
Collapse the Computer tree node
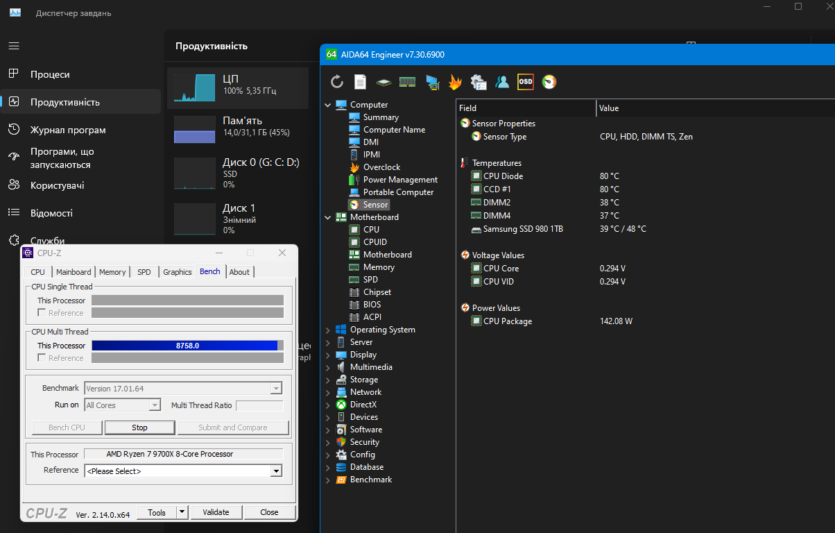tap(328, 105)
